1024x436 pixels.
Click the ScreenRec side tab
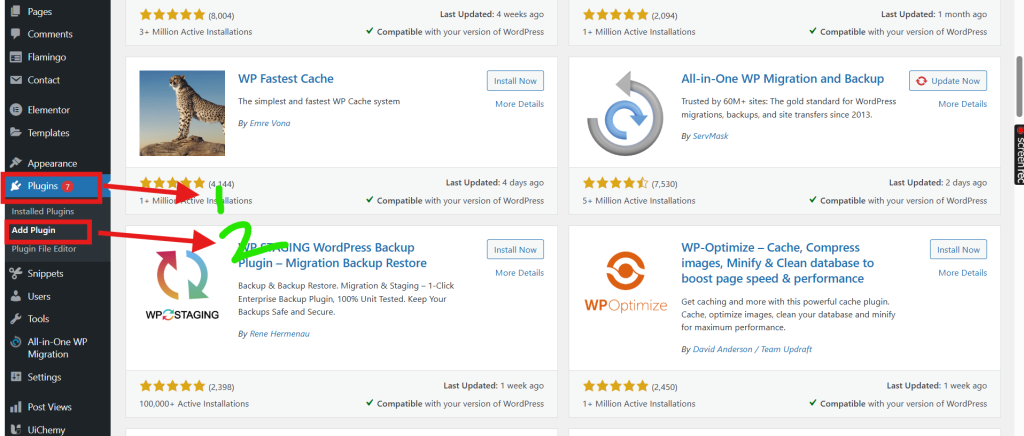(x=1019, y=155)
